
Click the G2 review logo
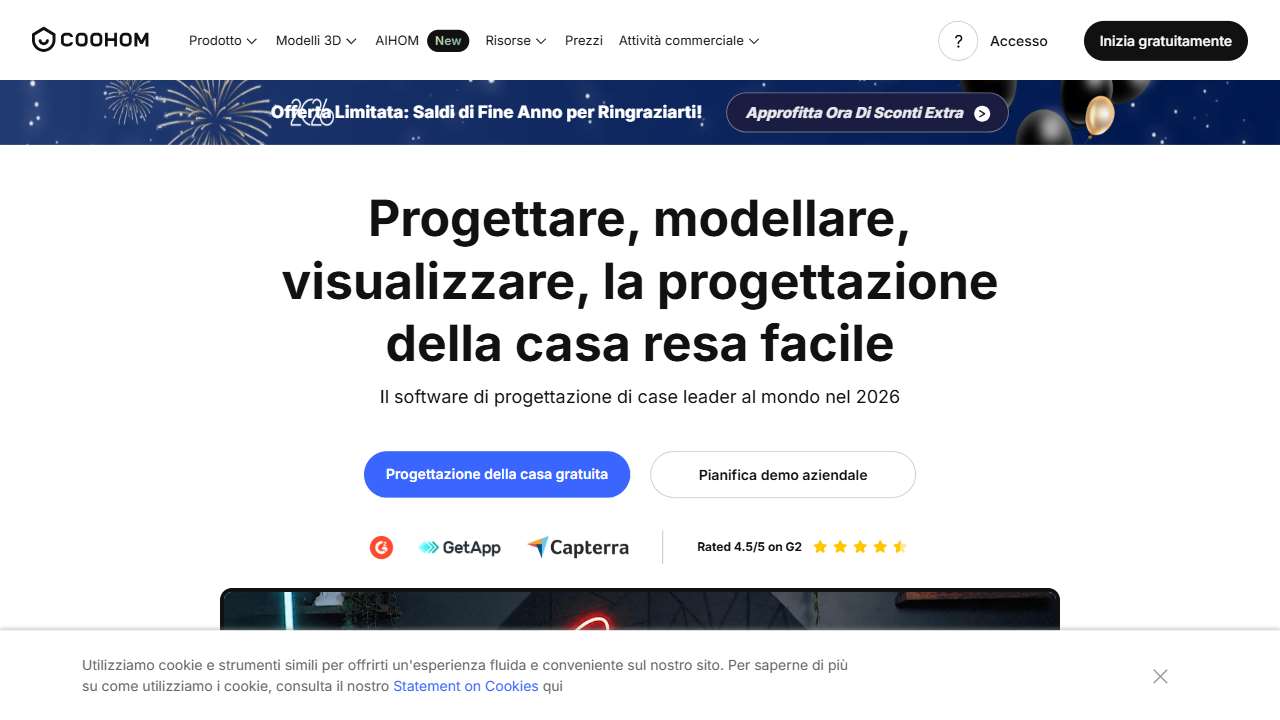[x=381, y=547]
